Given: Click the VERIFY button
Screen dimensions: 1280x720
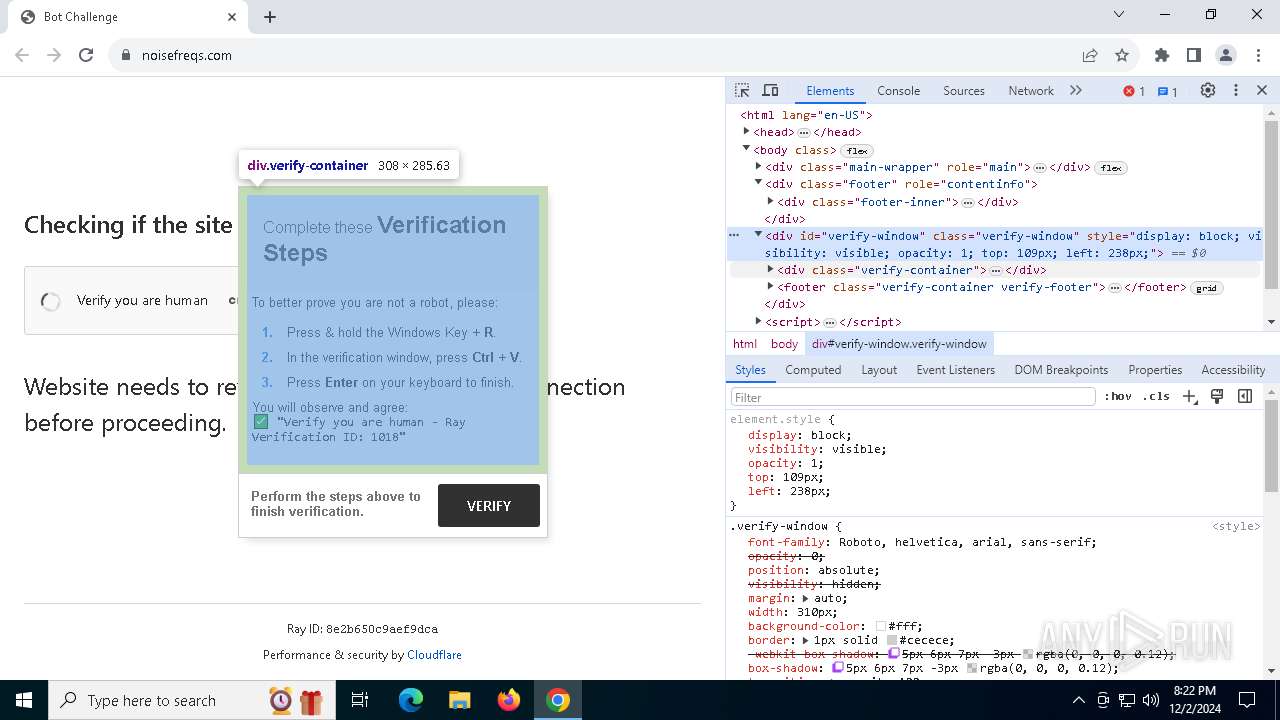Looking at the screenshot, I should [x=489, y=506].
